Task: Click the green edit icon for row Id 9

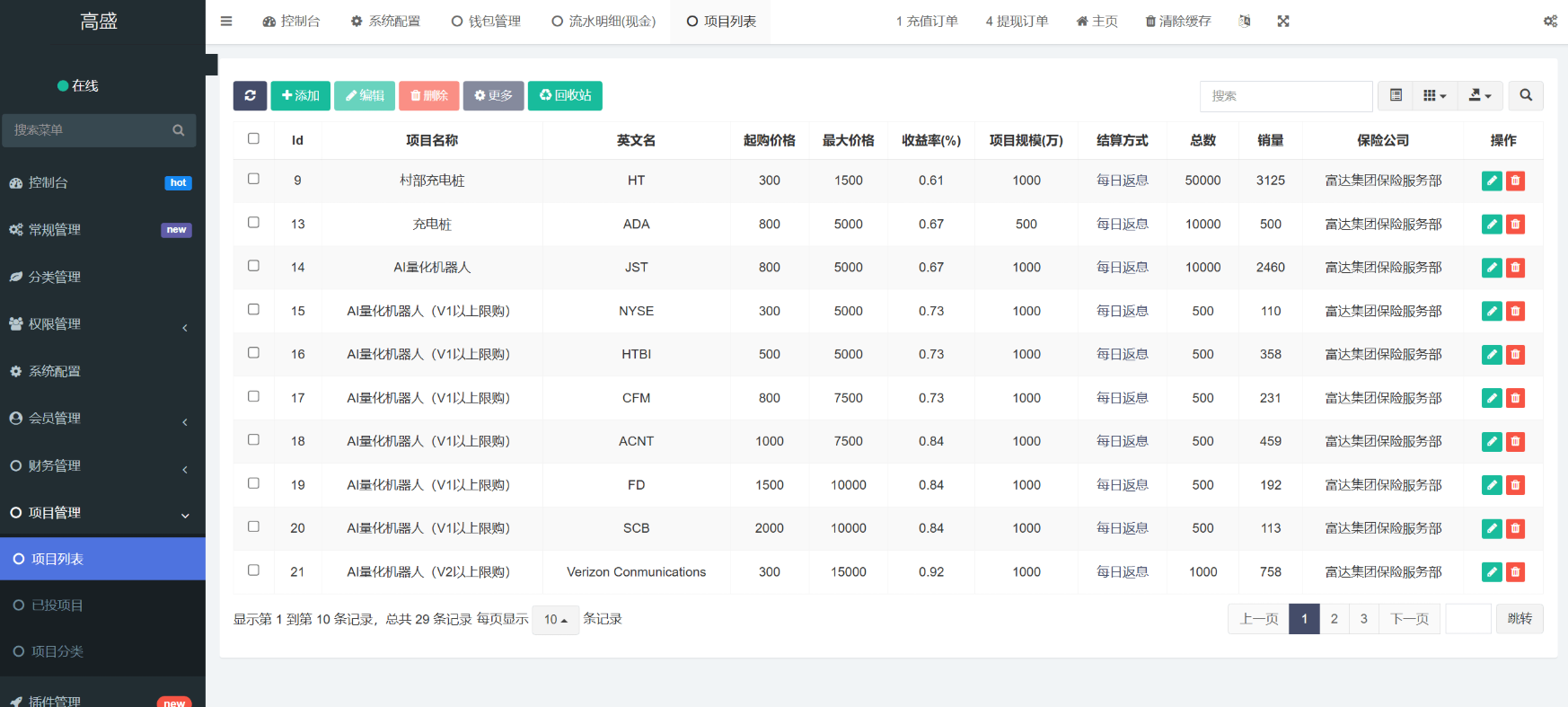Action: click(x=1492, y=181)
